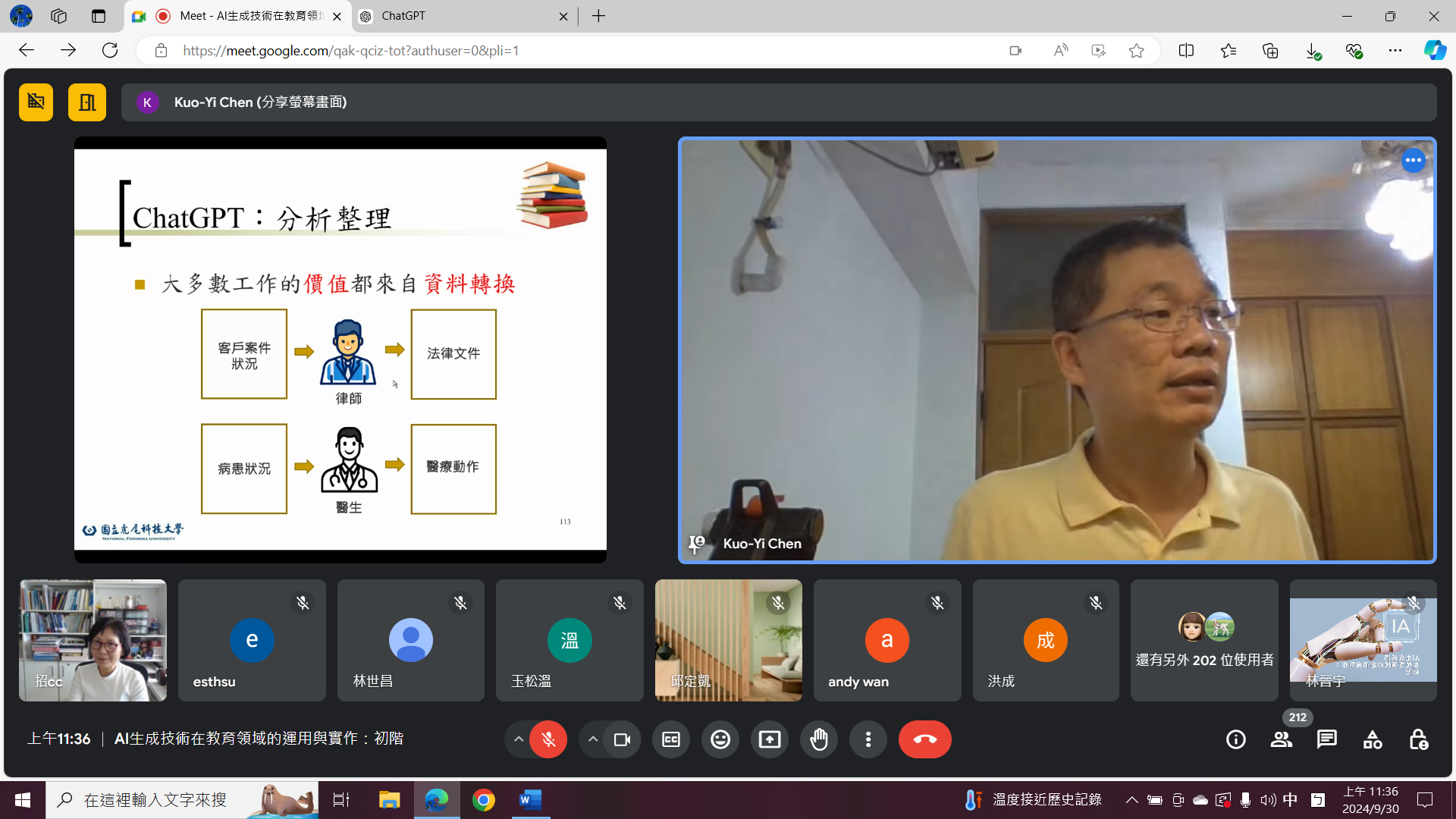Open a new browser tab

click(599, 16)
